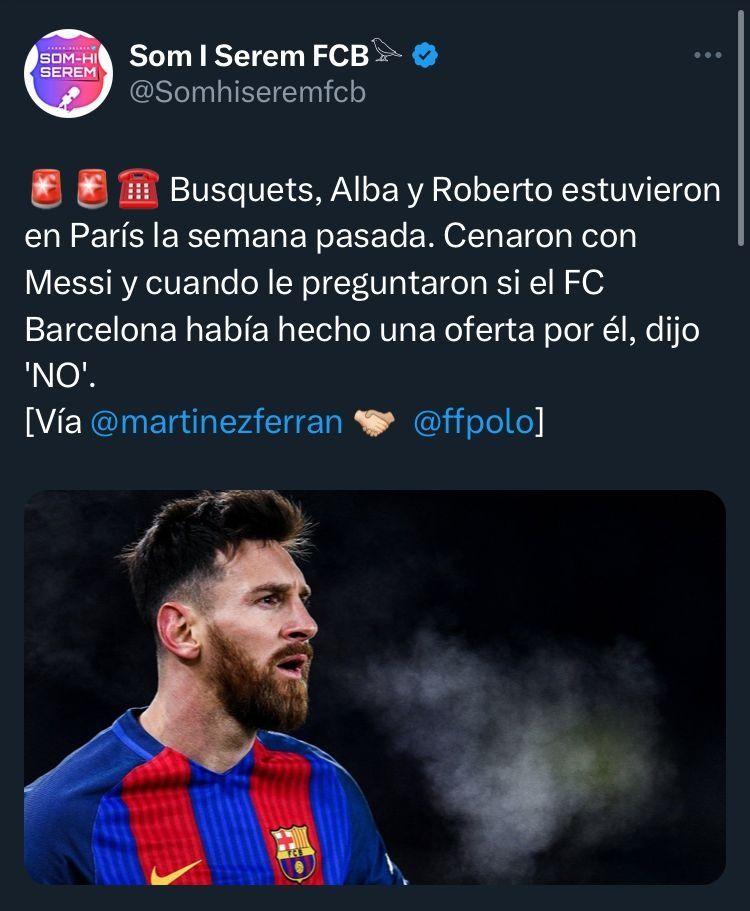Click the vertical scrollbar on right edge

[x=741, y=150]
